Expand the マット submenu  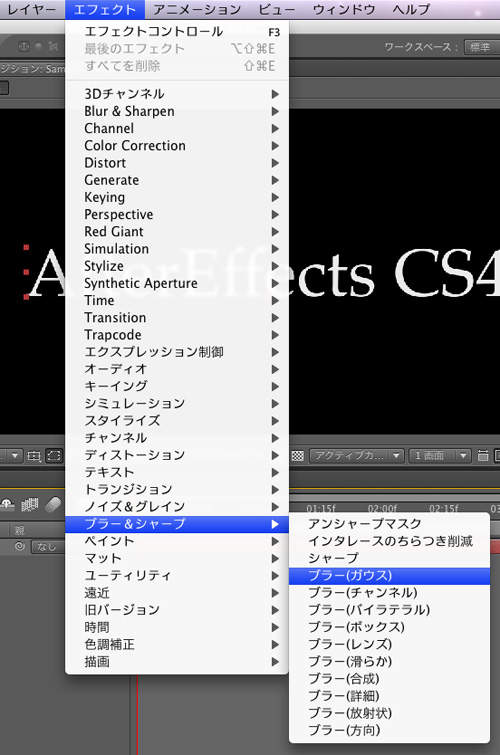click(177, 559)
